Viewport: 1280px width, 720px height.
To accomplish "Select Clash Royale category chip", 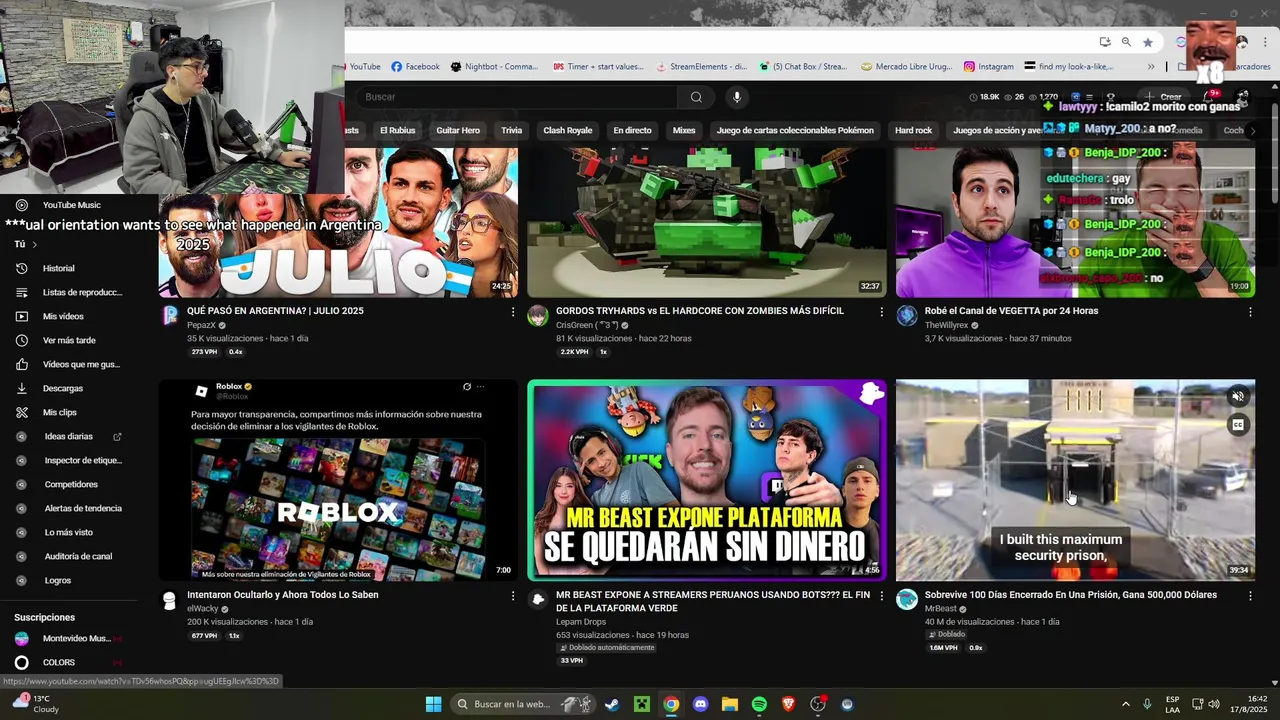I will pyautogui.click(x=568, y=131).
